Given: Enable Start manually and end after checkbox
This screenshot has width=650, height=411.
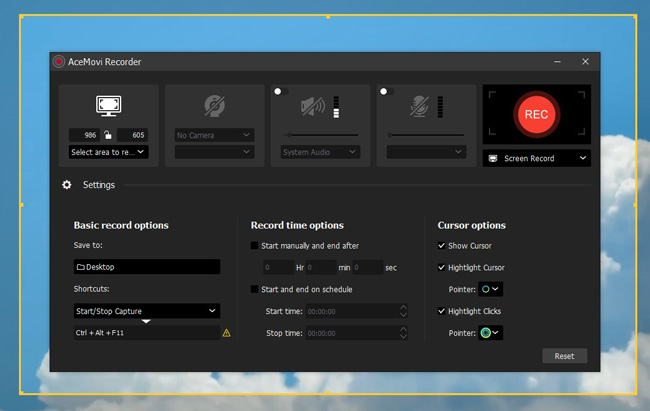Looking at the screenshot, I should (x=255, y=246).
